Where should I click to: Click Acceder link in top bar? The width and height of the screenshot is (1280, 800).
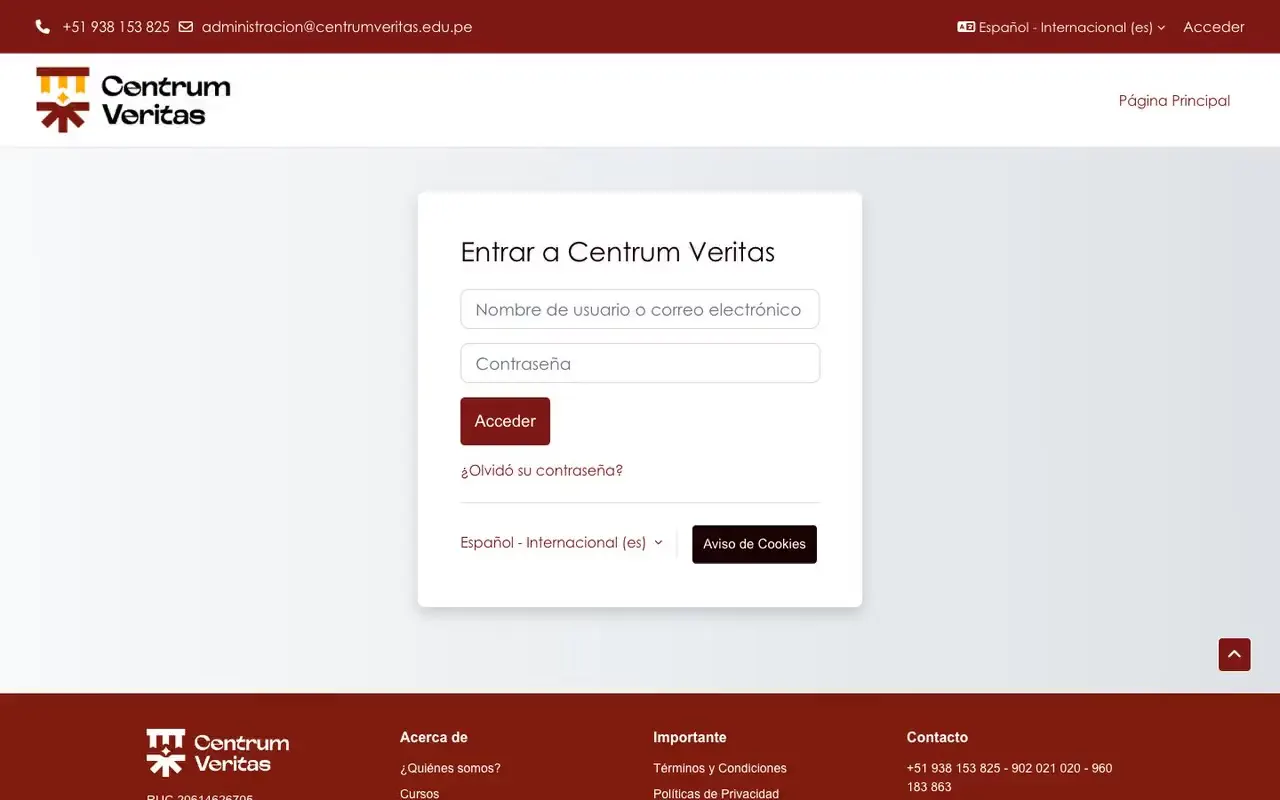point(1213,27)
